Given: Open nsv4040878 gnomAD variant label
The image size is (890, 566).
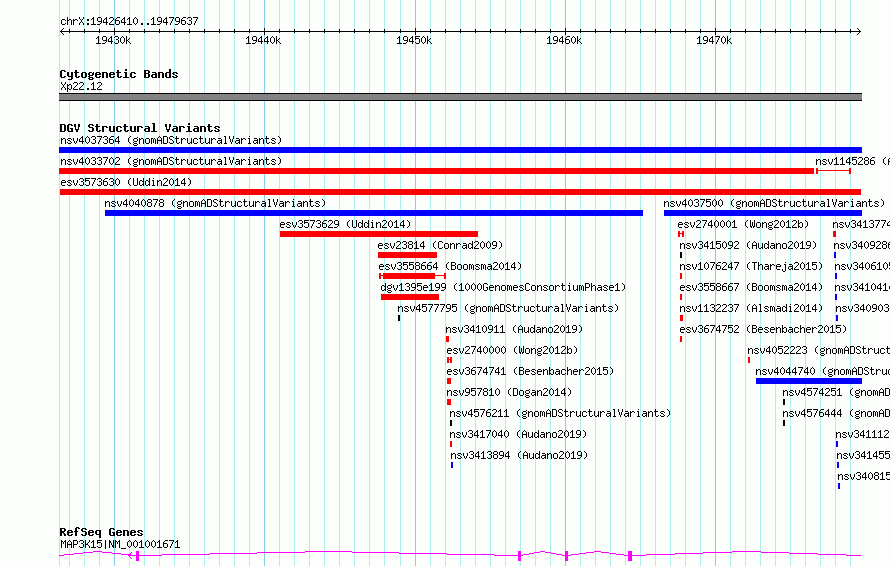Looking at the screenshot, I should point(215,203).
